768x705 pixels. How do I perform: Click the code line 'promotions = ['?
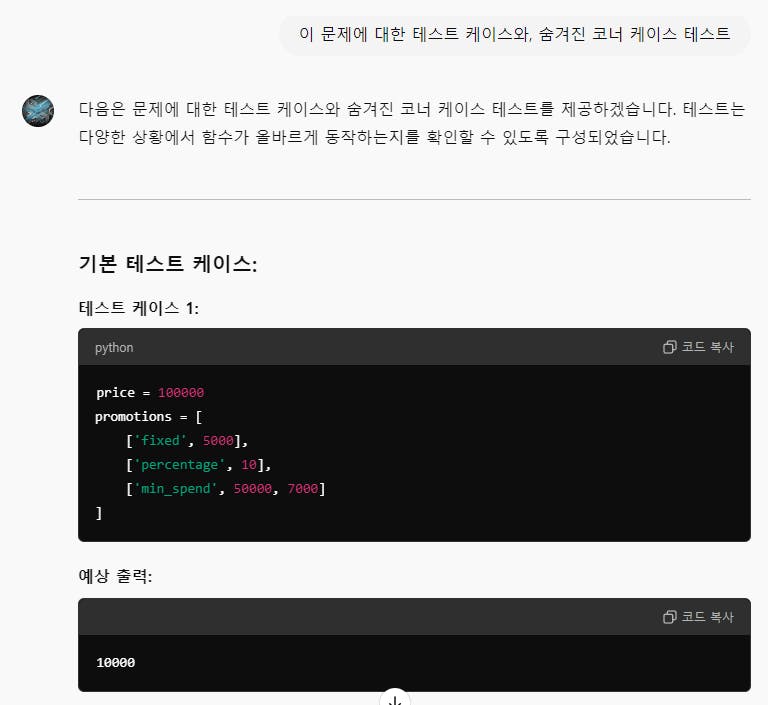tap(148, 416)
